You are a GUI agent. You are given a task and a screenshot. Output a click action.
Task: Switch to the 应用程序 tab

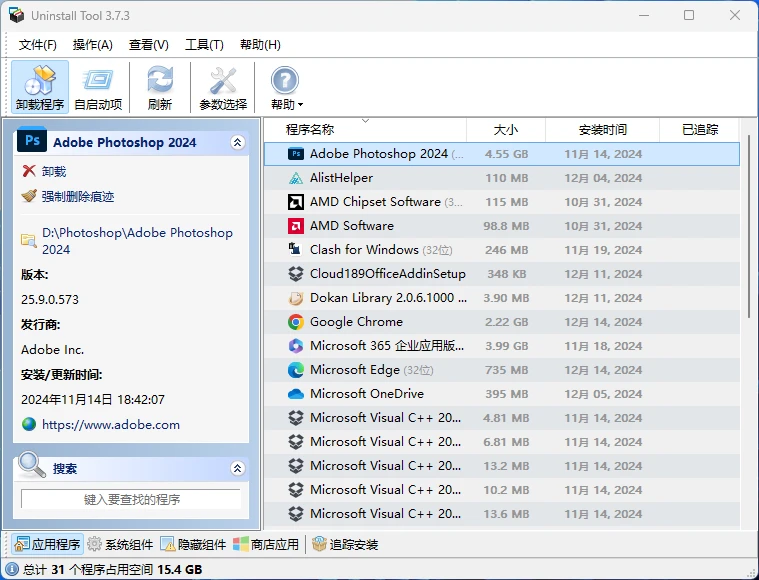click(47, 545)
